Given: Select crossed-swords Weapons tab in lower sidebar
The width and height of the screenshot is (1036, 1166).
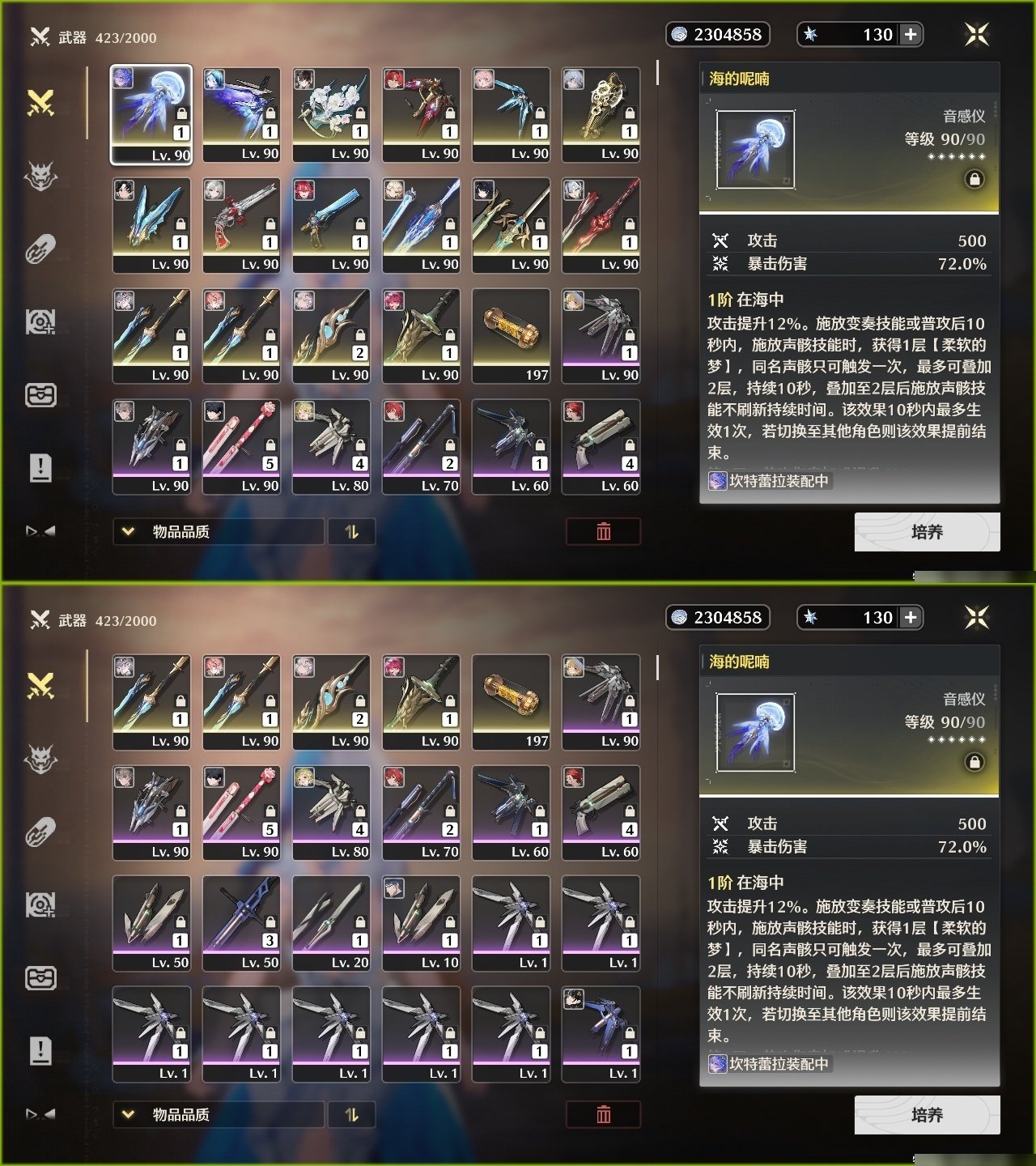Looking at the screenshot, I should click(x=40, y=686).
